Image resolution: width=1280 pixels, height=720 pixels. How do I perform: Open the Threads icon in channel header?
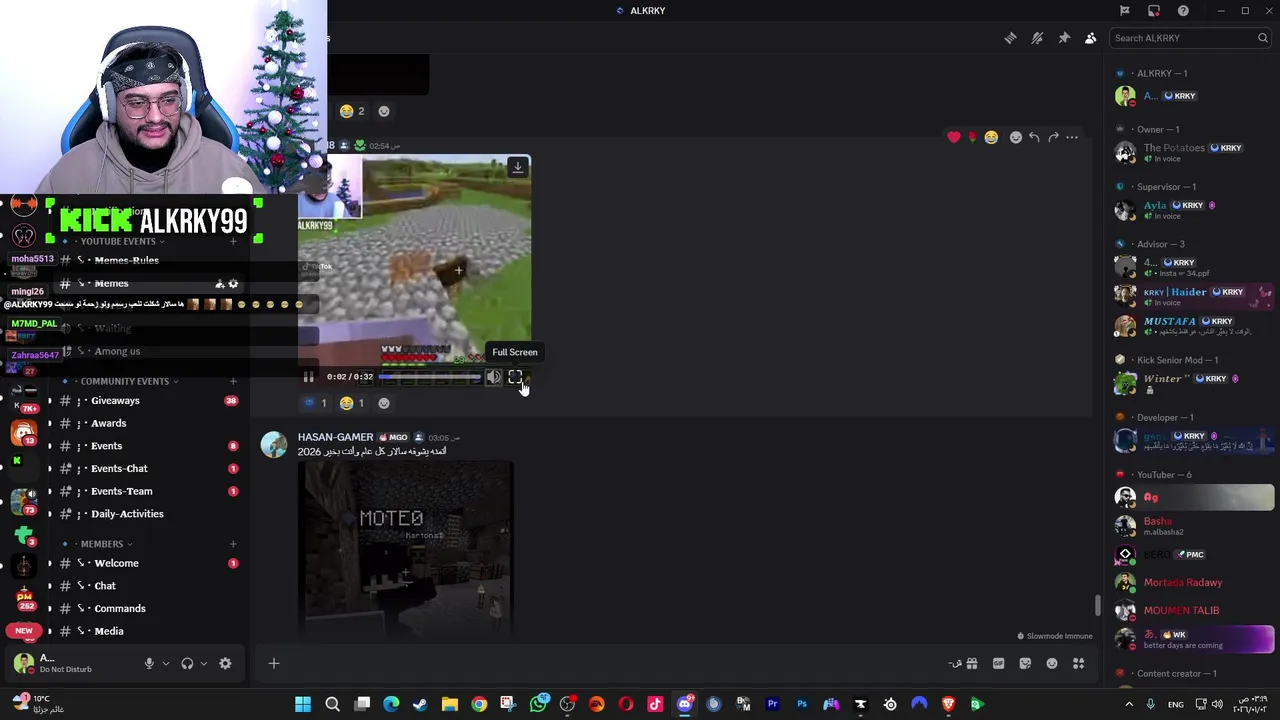[x=1010, y=38]
